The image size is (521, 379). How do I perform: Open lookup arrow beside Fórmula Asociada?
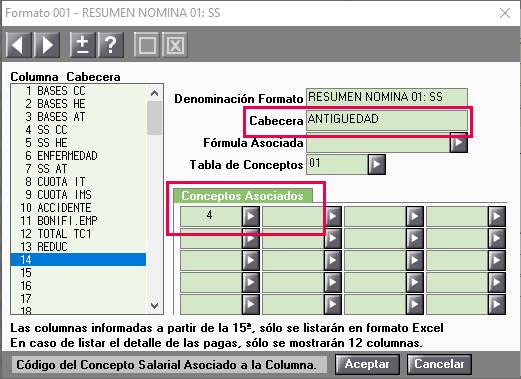pyautogui.click(x=459, y=143)
